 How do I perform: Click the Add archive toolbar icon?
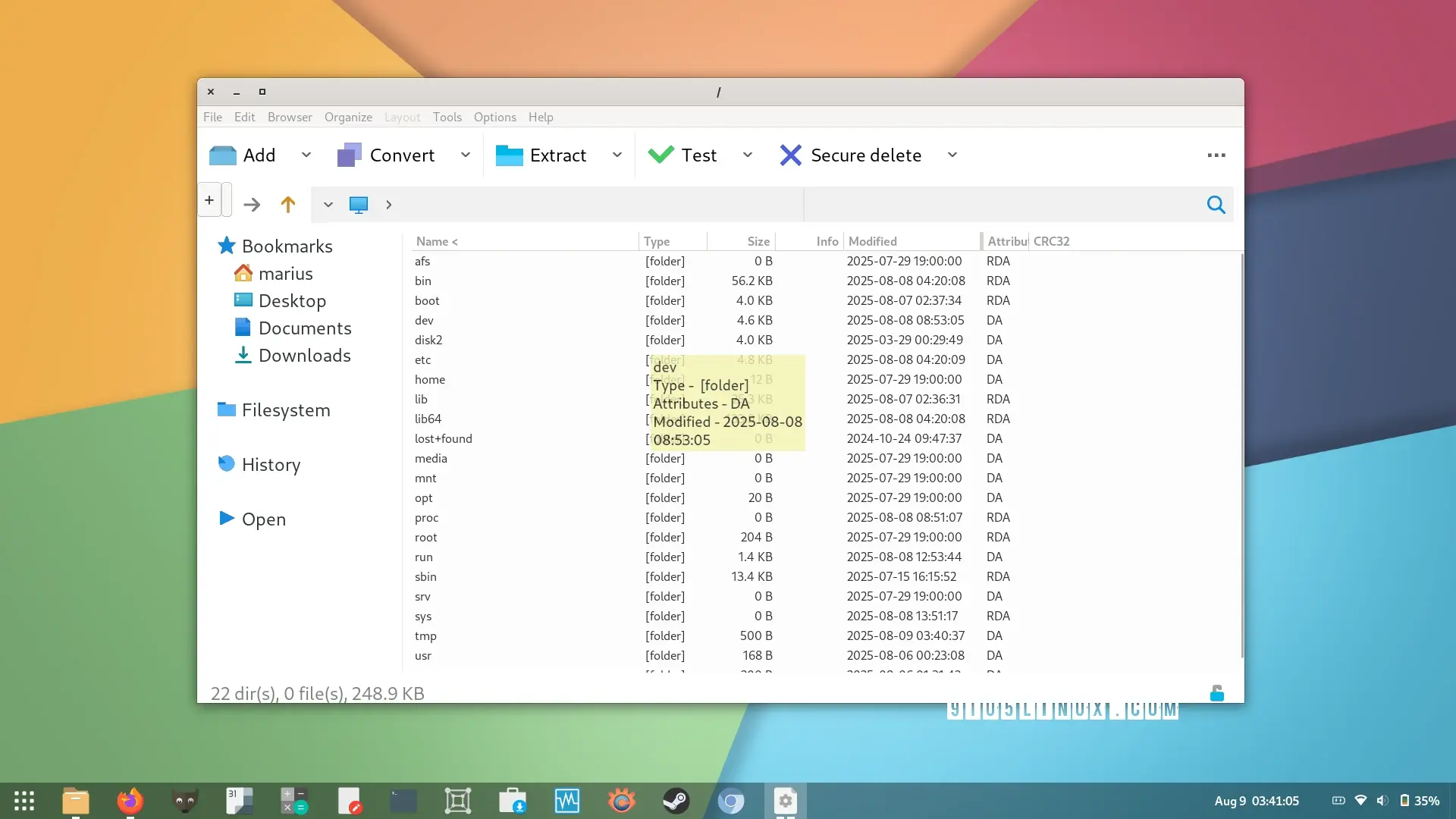point(223,155)
